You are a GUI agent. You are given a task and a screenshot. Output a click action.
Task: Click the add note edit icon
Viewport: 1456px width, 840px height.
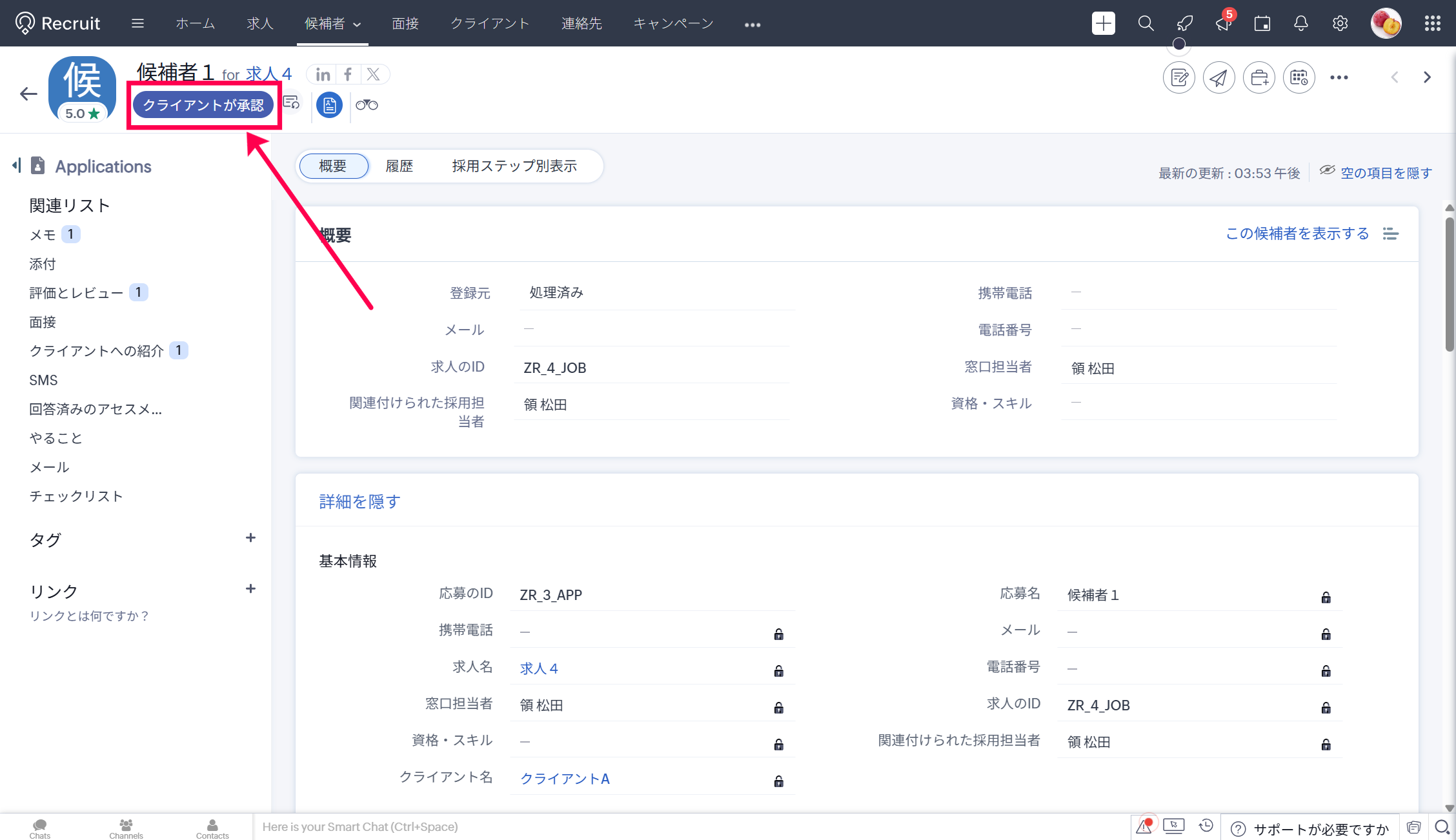pos(1178,78)
